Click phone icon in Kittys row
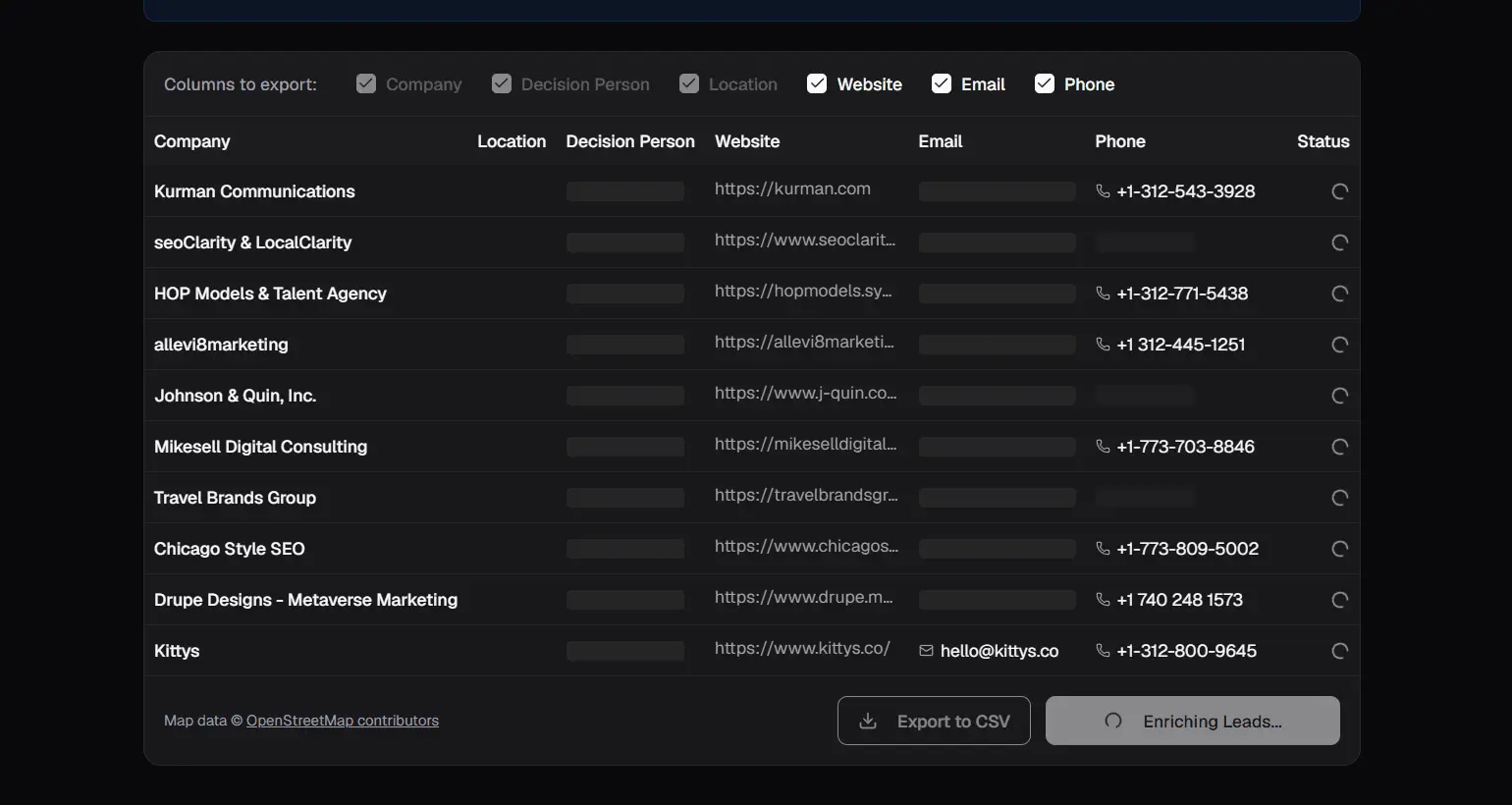The image size is (1512, 805). coord(1103,651)
